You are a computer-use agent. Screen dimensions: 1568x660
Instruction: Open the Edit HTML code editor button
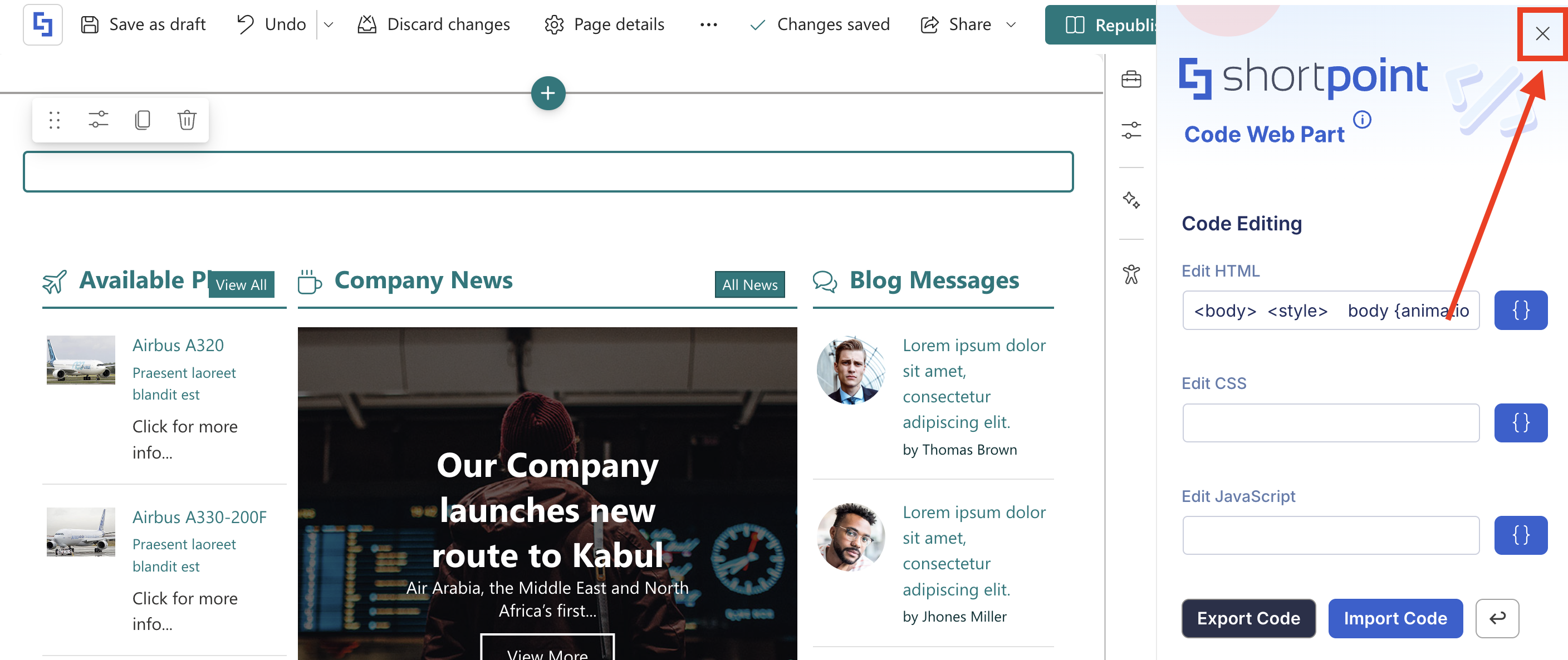[1520, 310]
